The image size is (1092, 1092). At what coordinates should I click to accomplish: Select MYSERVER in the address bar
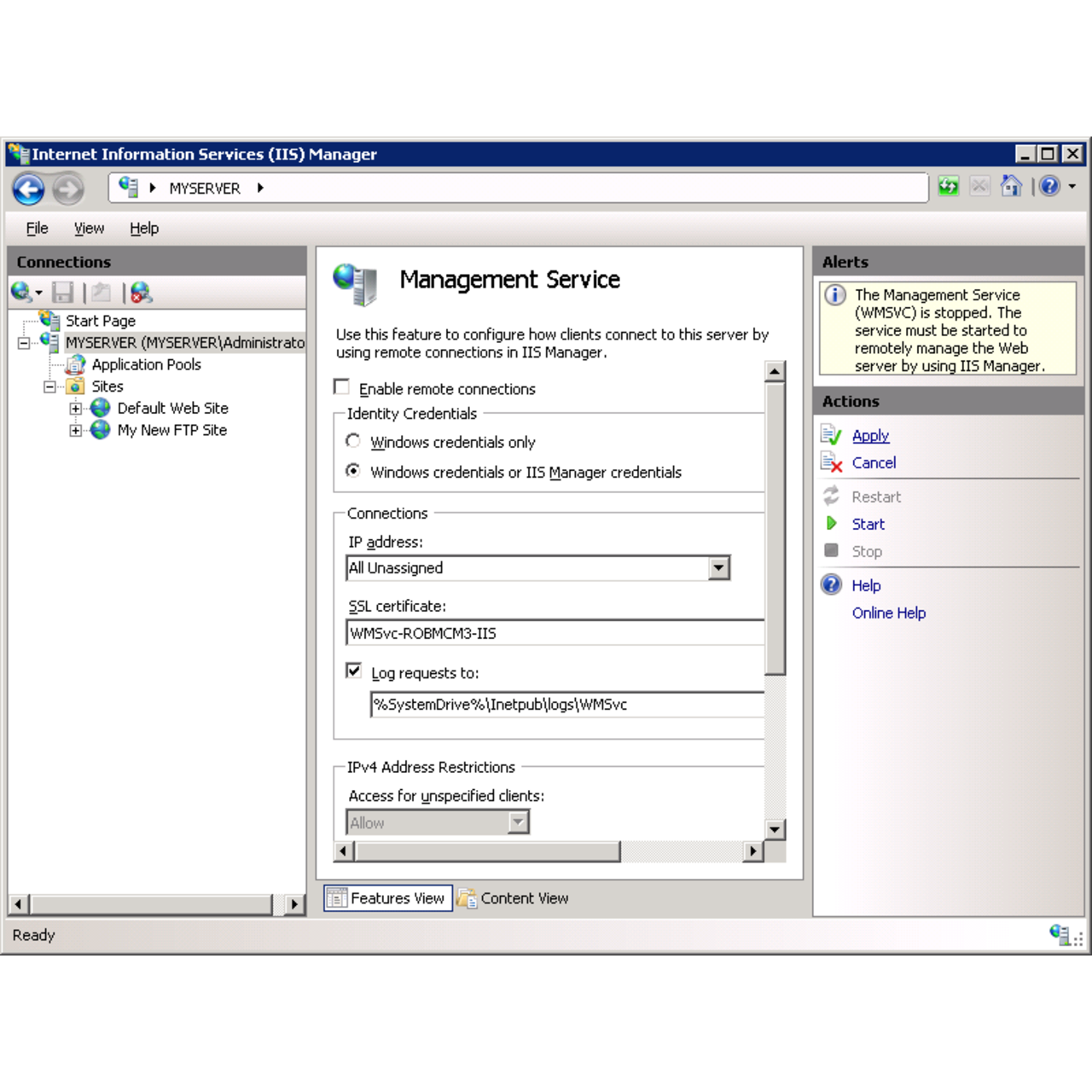coord(205,188)
